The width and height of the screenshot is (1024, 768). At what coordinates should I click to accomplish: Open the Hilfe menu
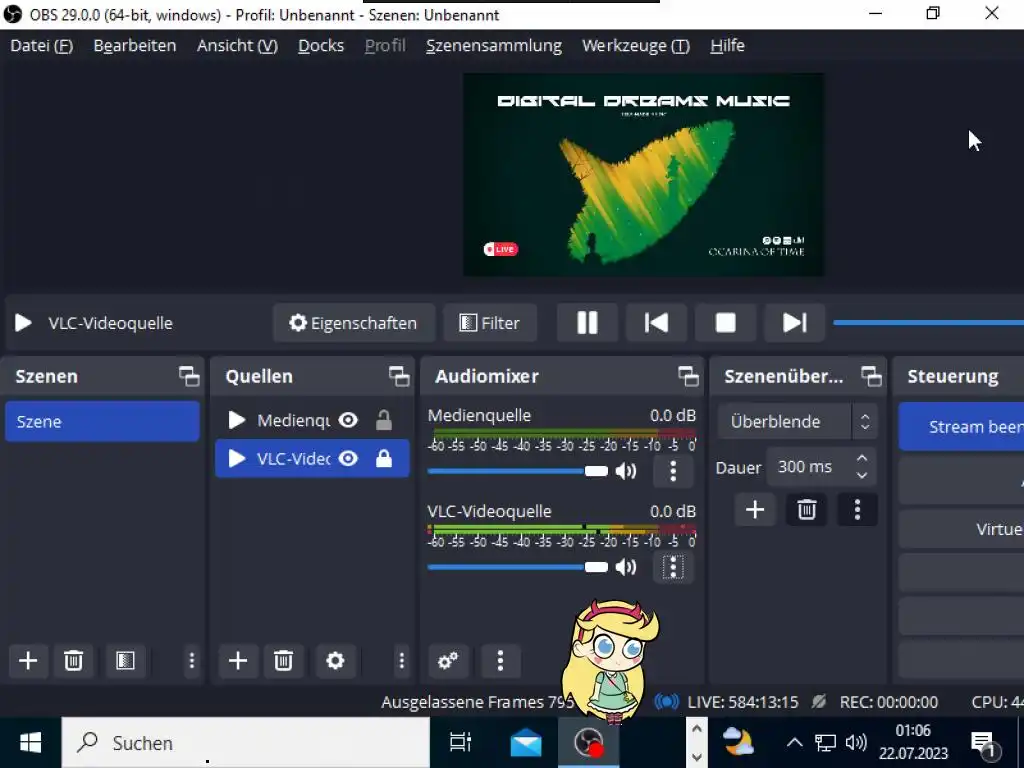[727, 46]
